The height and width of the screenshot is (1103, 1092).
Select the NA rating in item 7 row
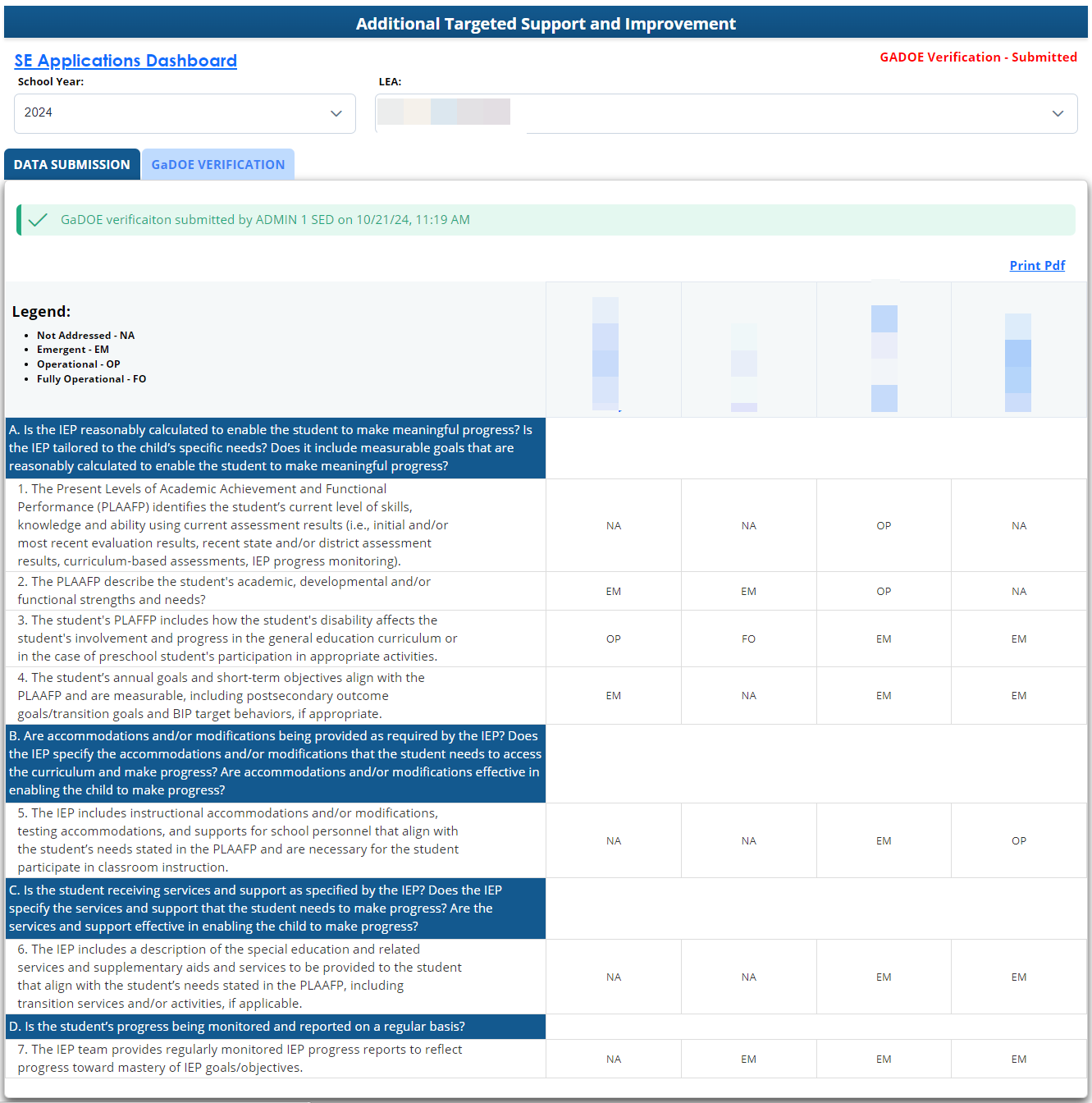click(614, 1059)
